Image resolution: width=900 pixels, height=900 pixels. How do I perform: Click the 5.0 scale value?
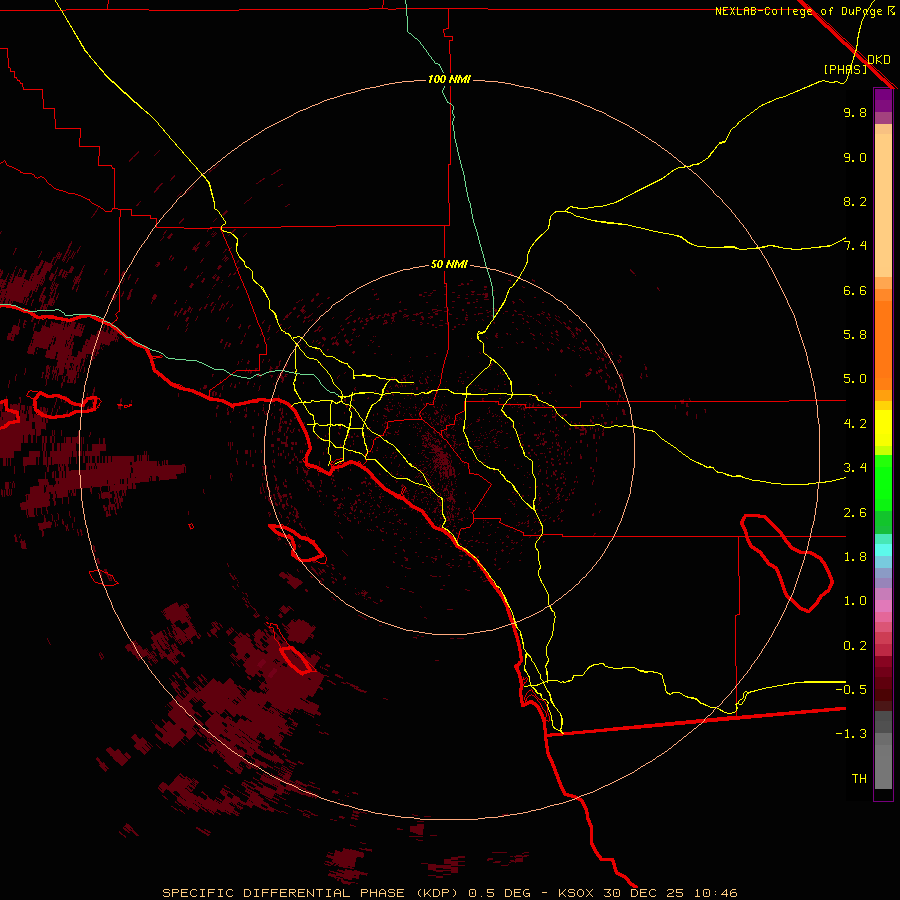pos(855,379)
